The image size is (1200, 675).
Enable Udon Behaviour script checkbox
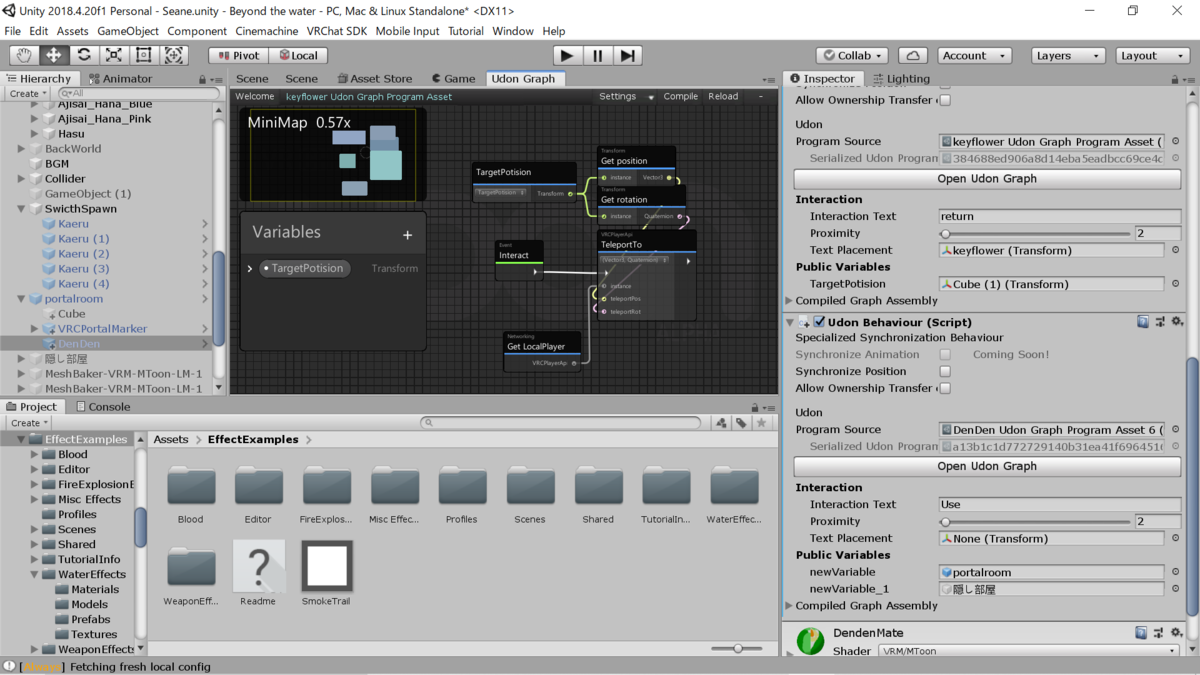click(819, 322)
